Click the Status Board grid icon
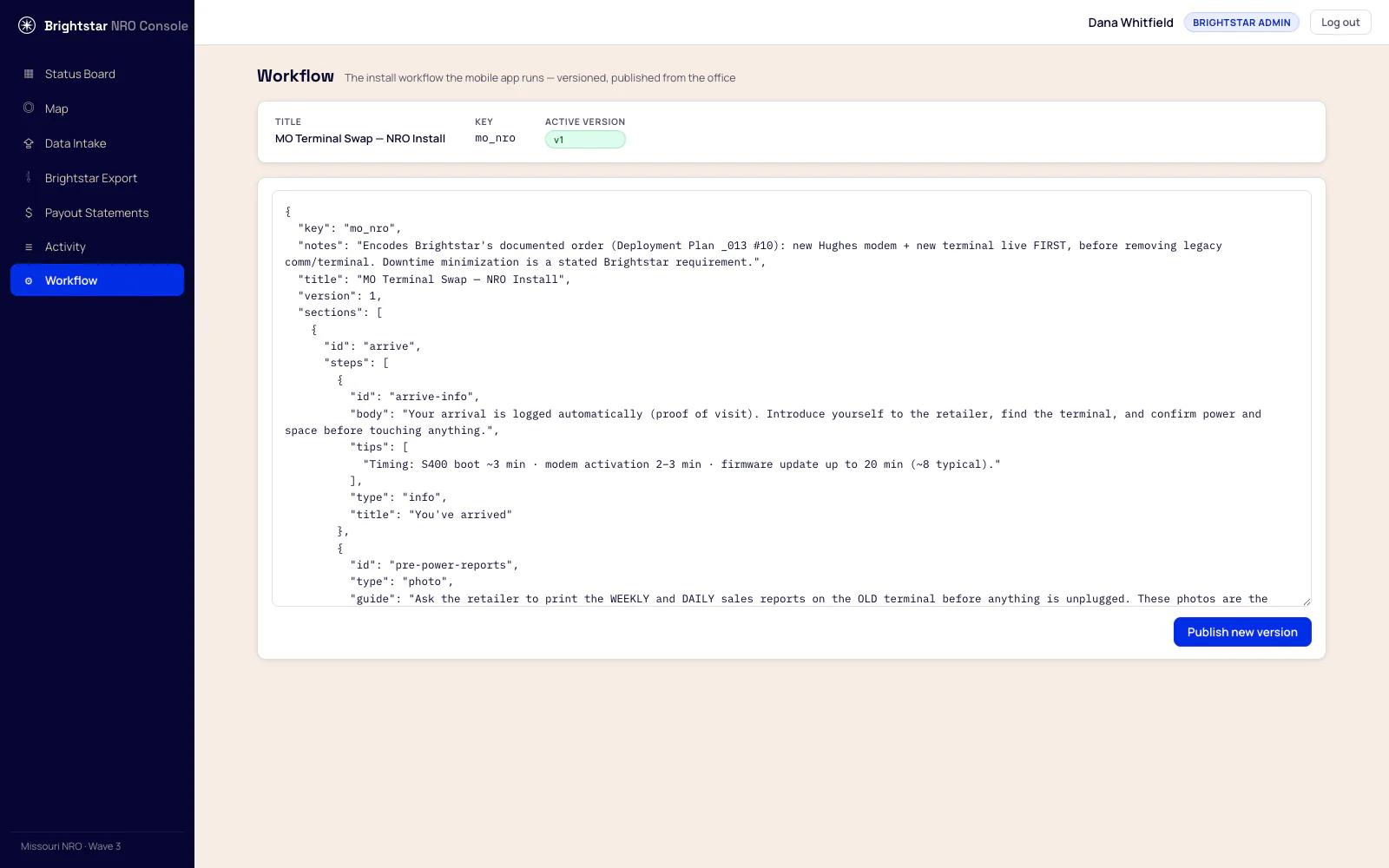This screenshot has height=868, width=1389. tap(29, 74)
